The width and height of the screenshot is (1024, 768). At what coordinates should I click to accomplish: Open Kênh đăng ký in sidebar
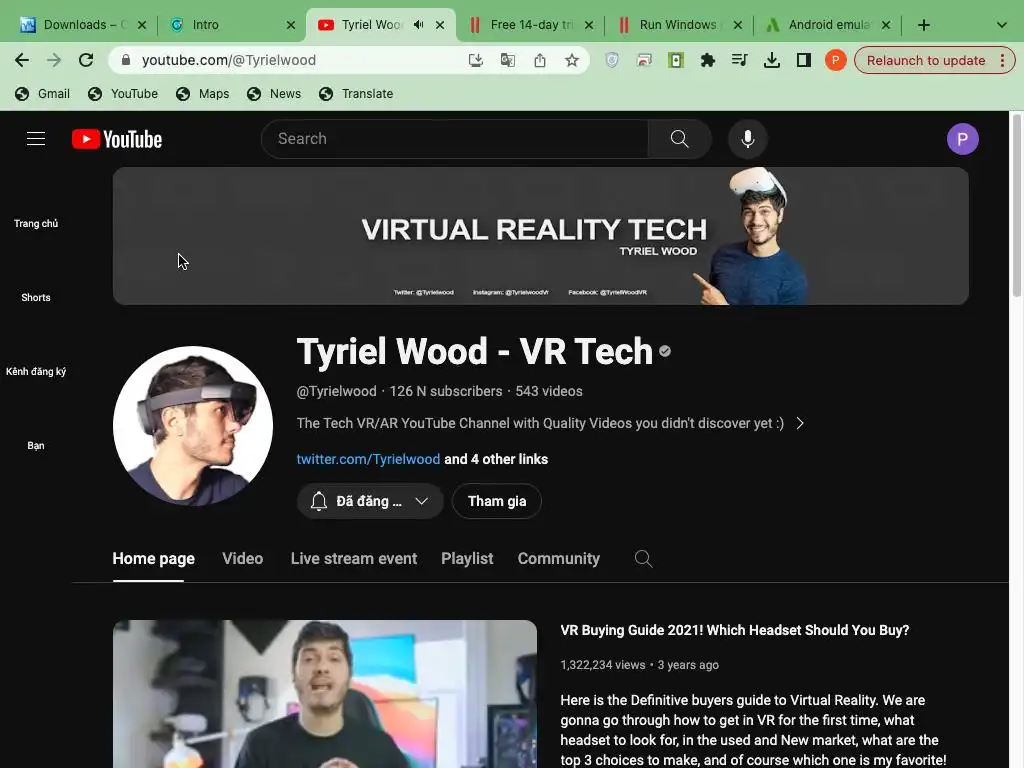36,371
